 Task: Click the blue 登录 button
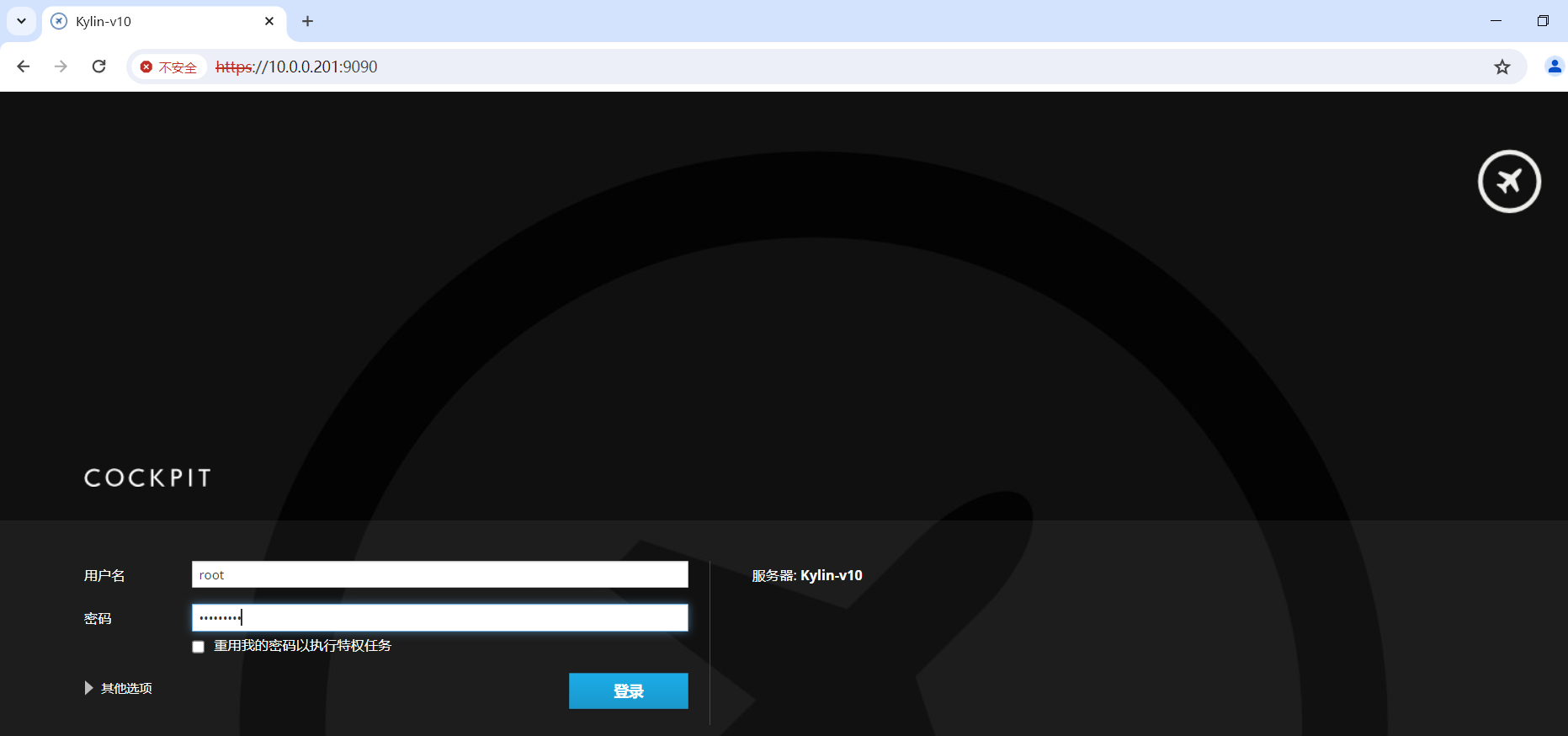coord(629,691)
